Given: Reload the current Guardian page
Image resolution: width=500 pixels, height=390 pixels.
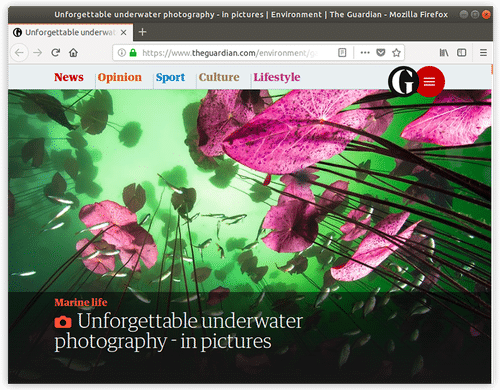Looking at the screenshot, I should (x=56, y=53).
